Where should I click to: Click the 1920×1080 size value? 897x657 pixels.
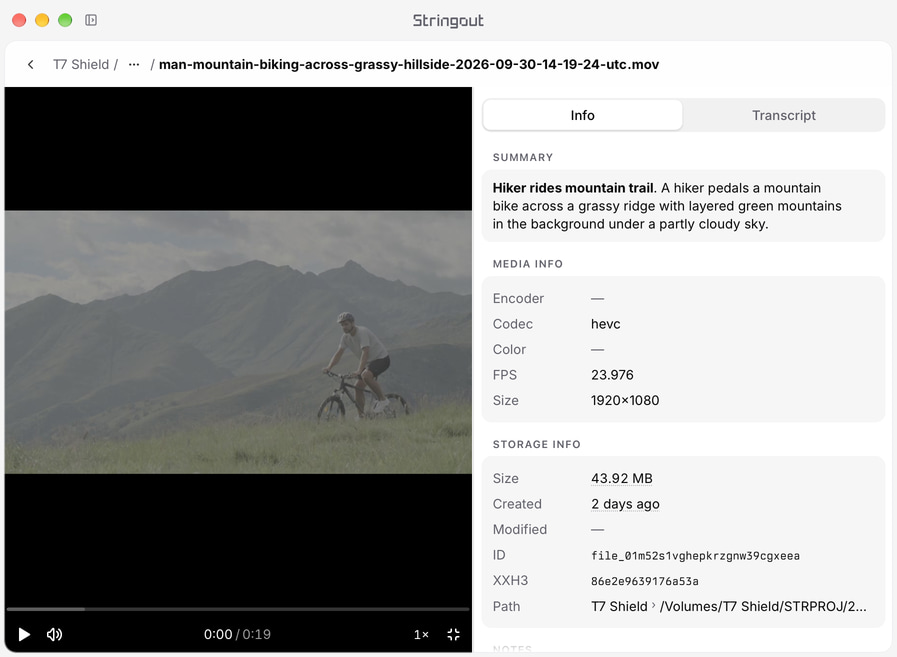point(625,401)
